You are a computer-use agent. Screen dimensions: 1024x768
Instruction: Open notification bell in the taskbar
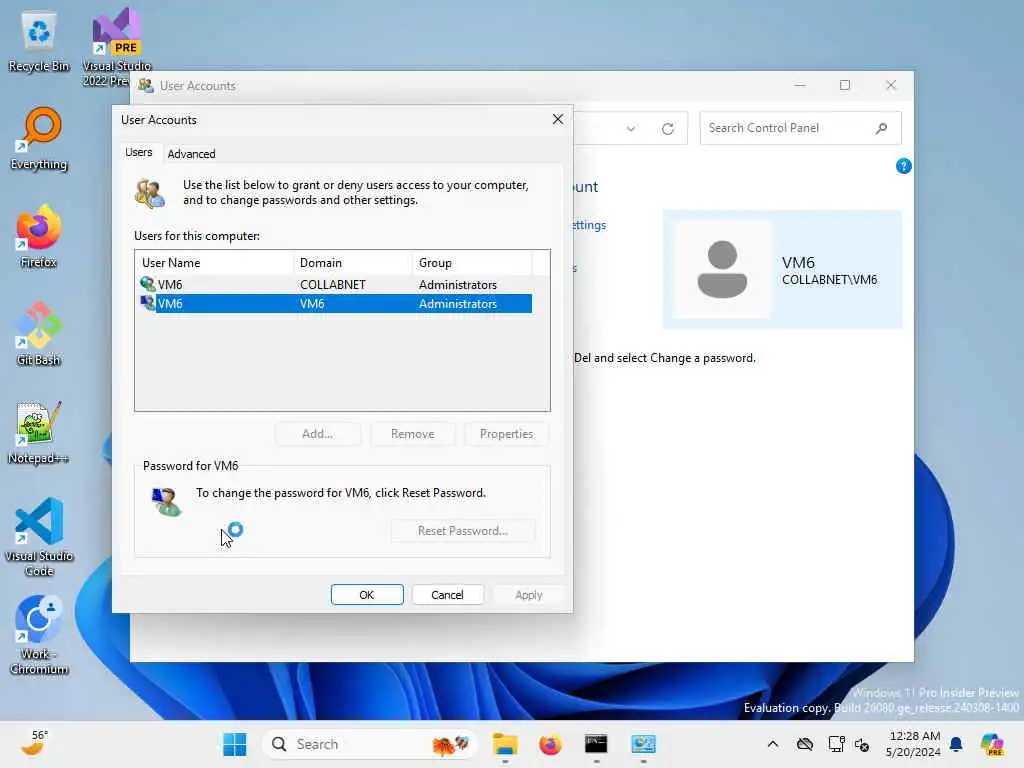pos(956,744)
